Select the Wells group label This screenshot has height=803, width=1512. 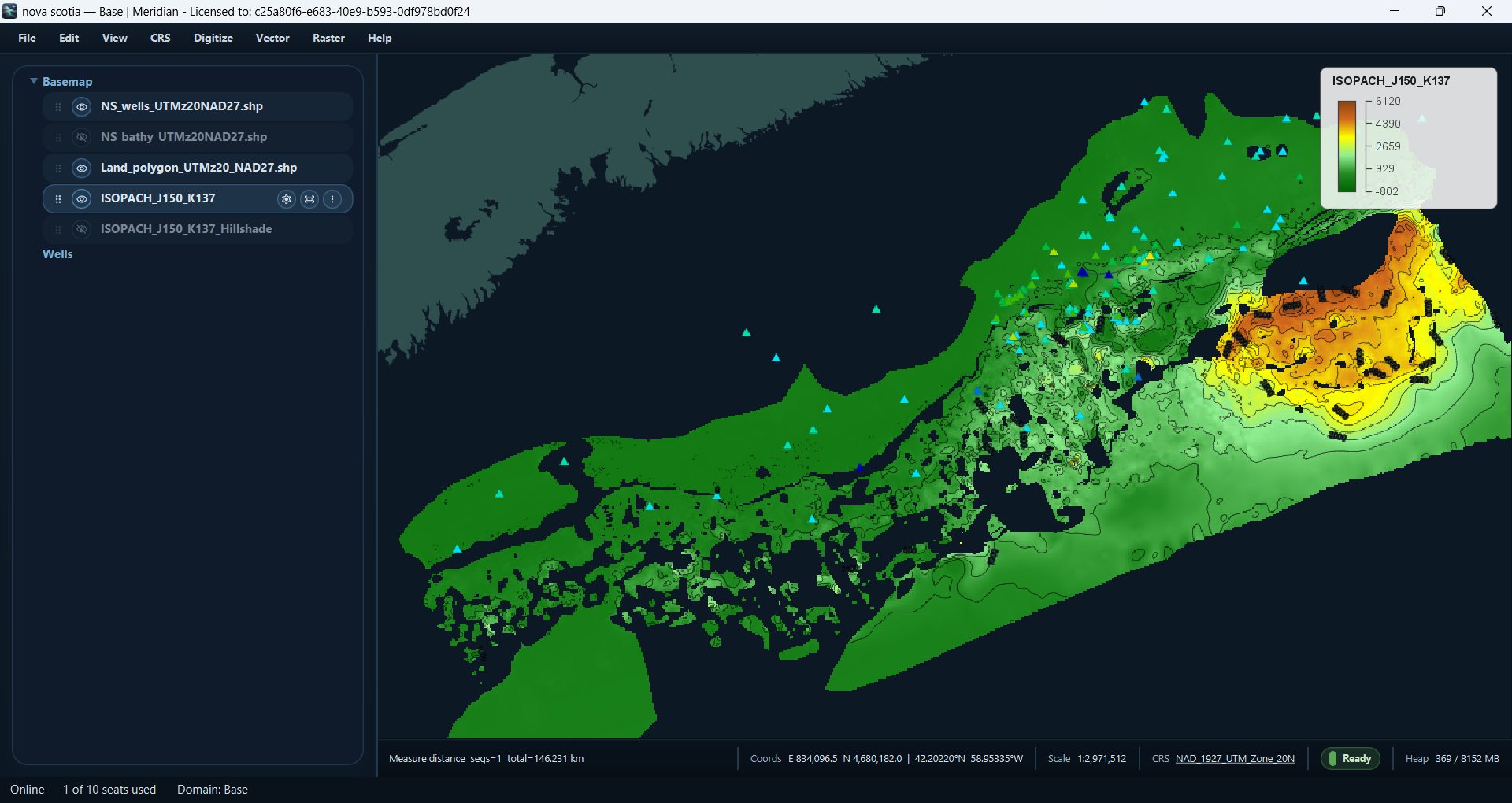57,254
